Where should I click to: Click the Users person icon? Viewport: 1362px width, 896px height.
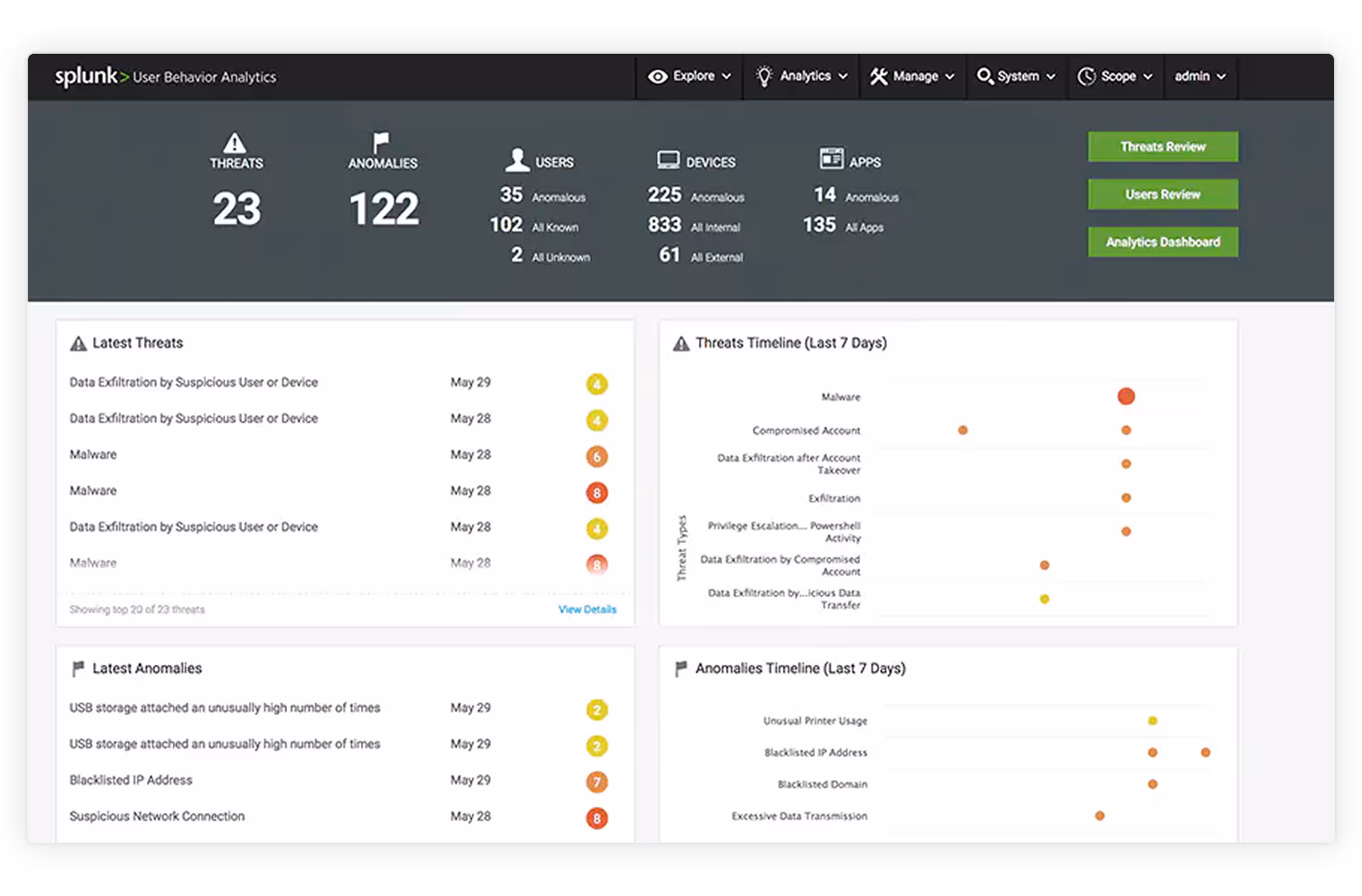[517, 159]
